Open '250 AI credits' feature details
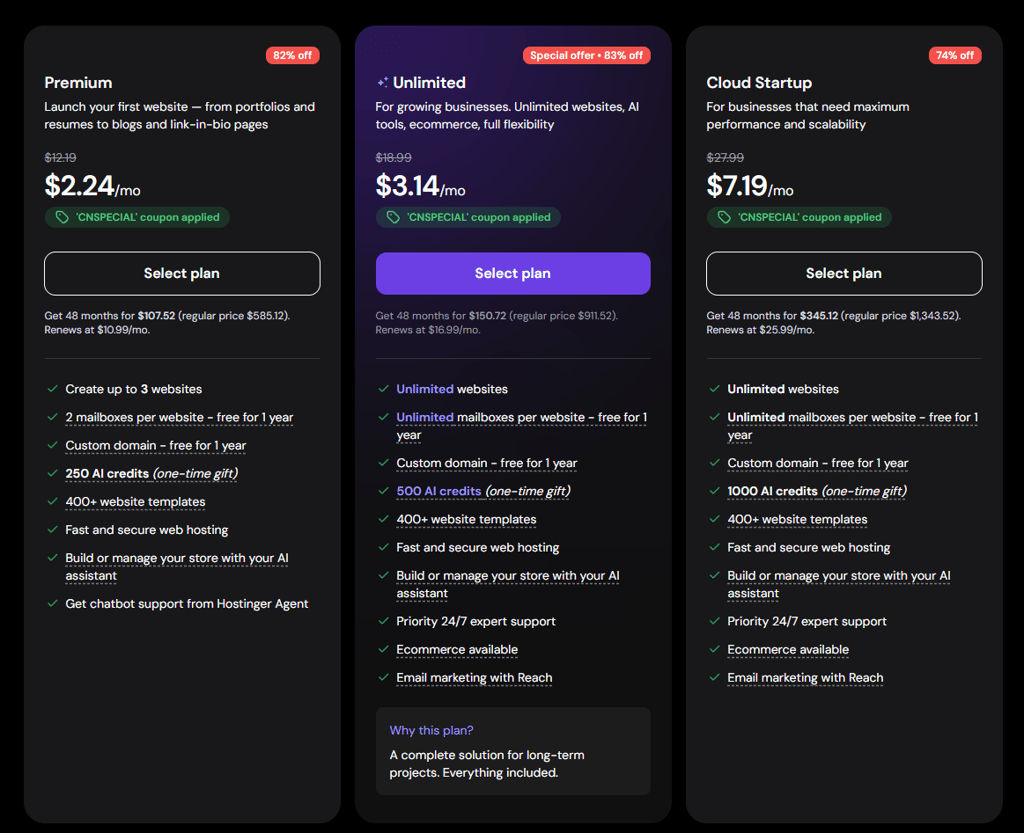 pos(152,473)
